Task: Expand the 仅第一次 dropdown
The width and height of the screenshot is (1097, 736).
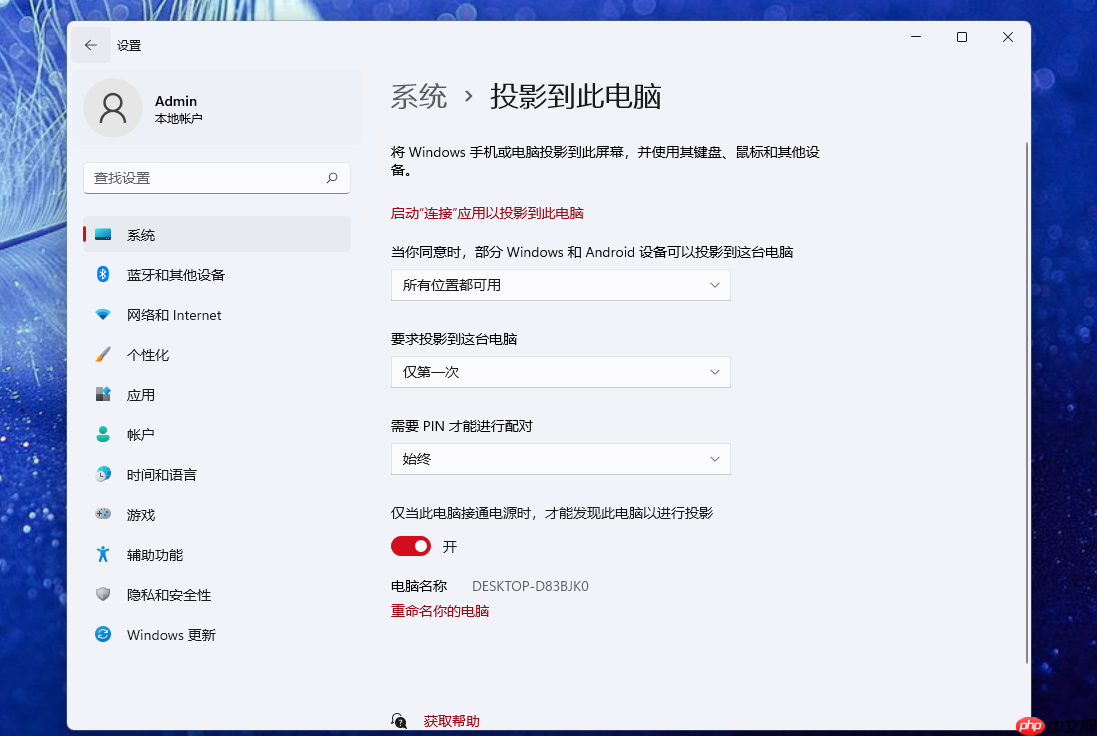Action: (x=560, y=372)
